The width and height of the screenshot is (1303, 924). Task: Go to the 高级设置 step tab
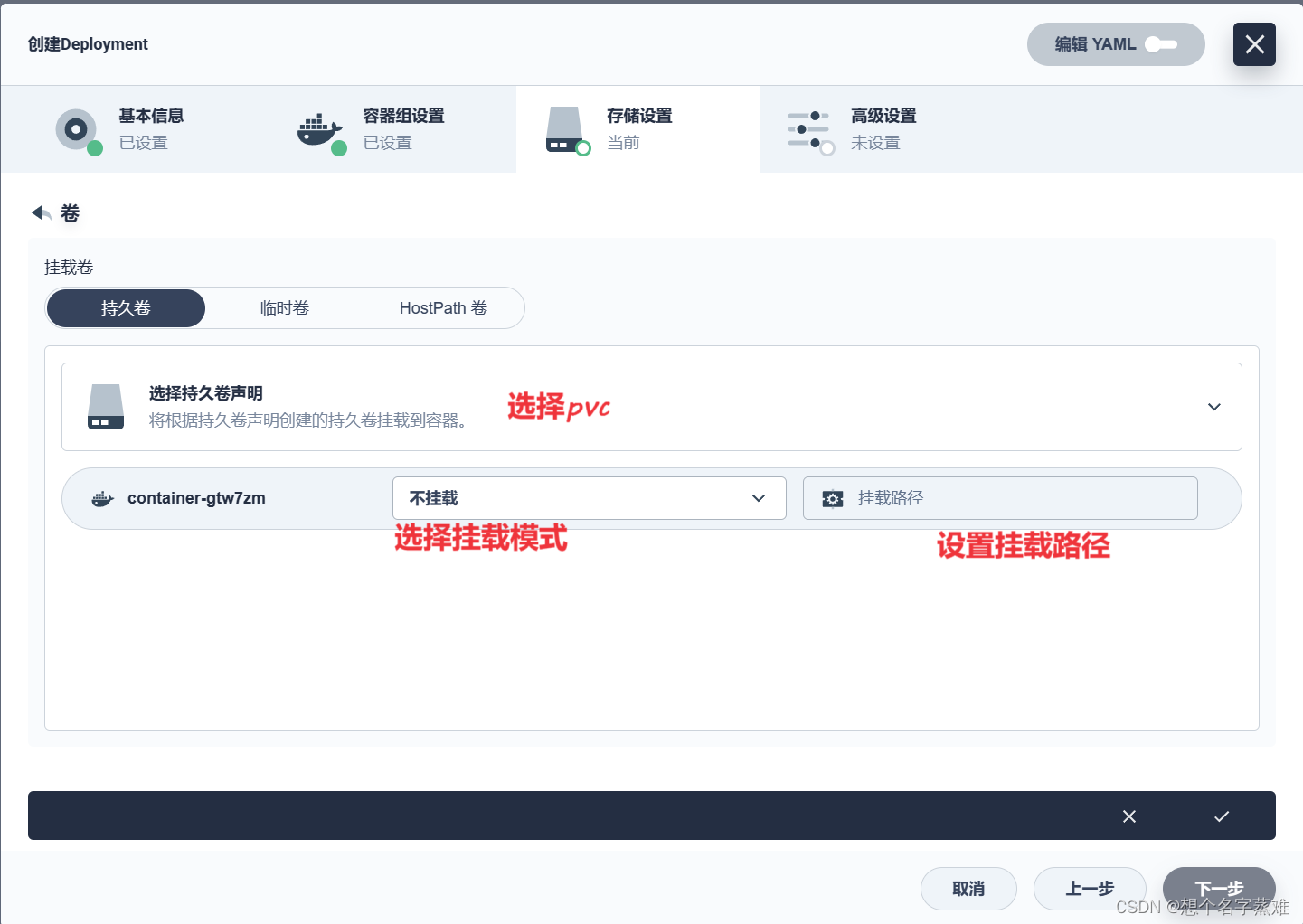(x=883, y=129)
